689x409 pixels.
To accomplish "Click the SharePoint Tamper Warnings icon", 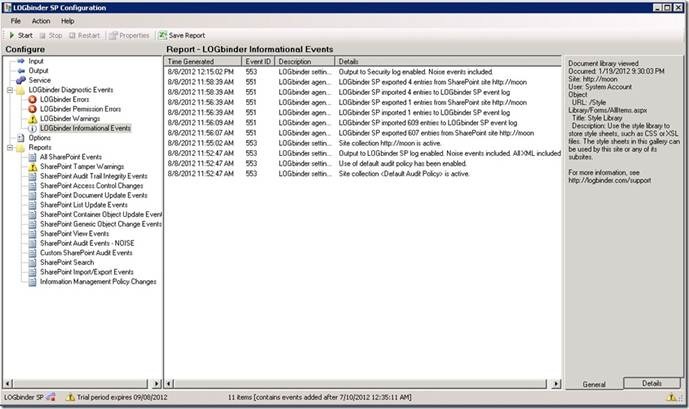I will [x=30, y=167].
